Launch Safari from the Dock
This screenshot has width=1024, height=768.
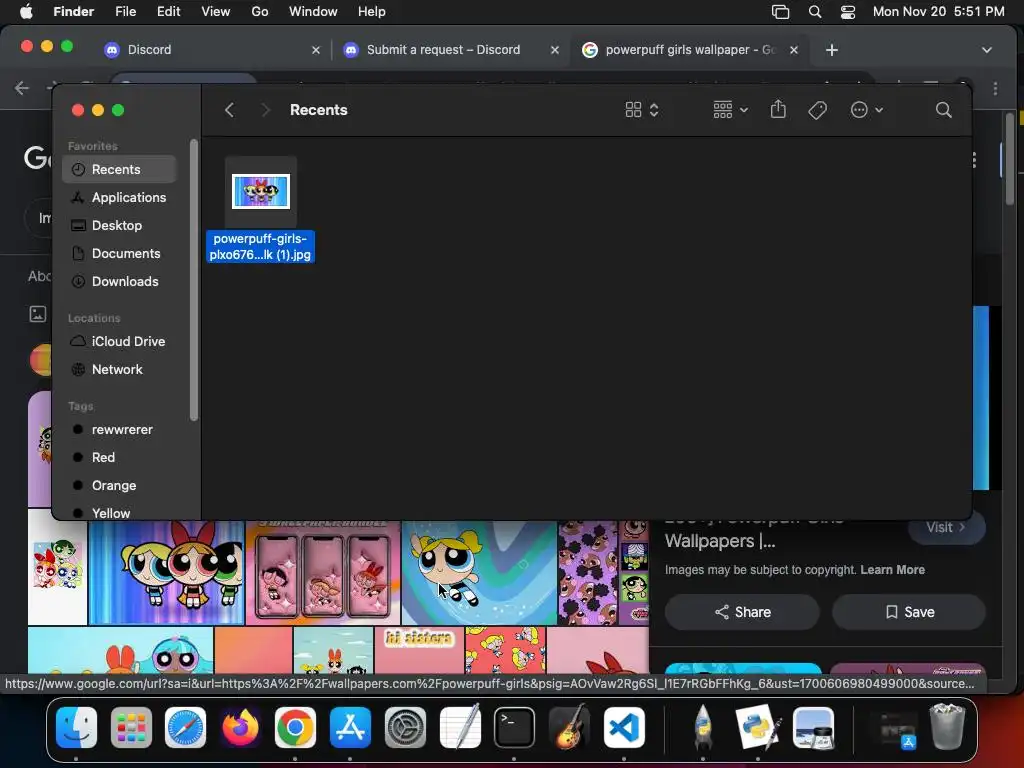185,728
